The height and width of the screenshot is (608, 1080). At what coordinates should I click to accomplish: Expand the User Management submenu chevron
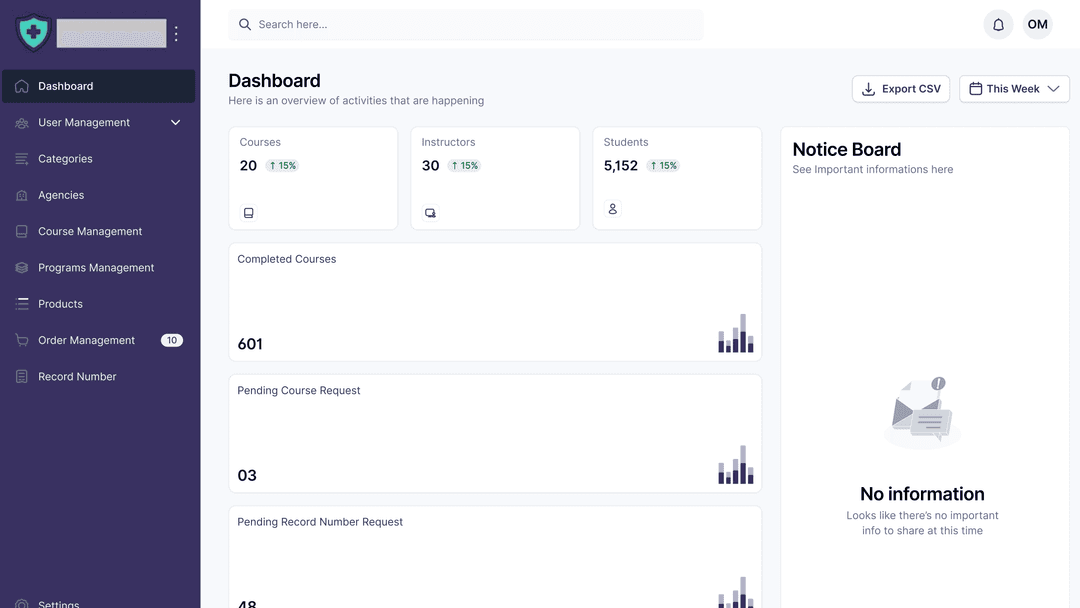click(176, 123)
